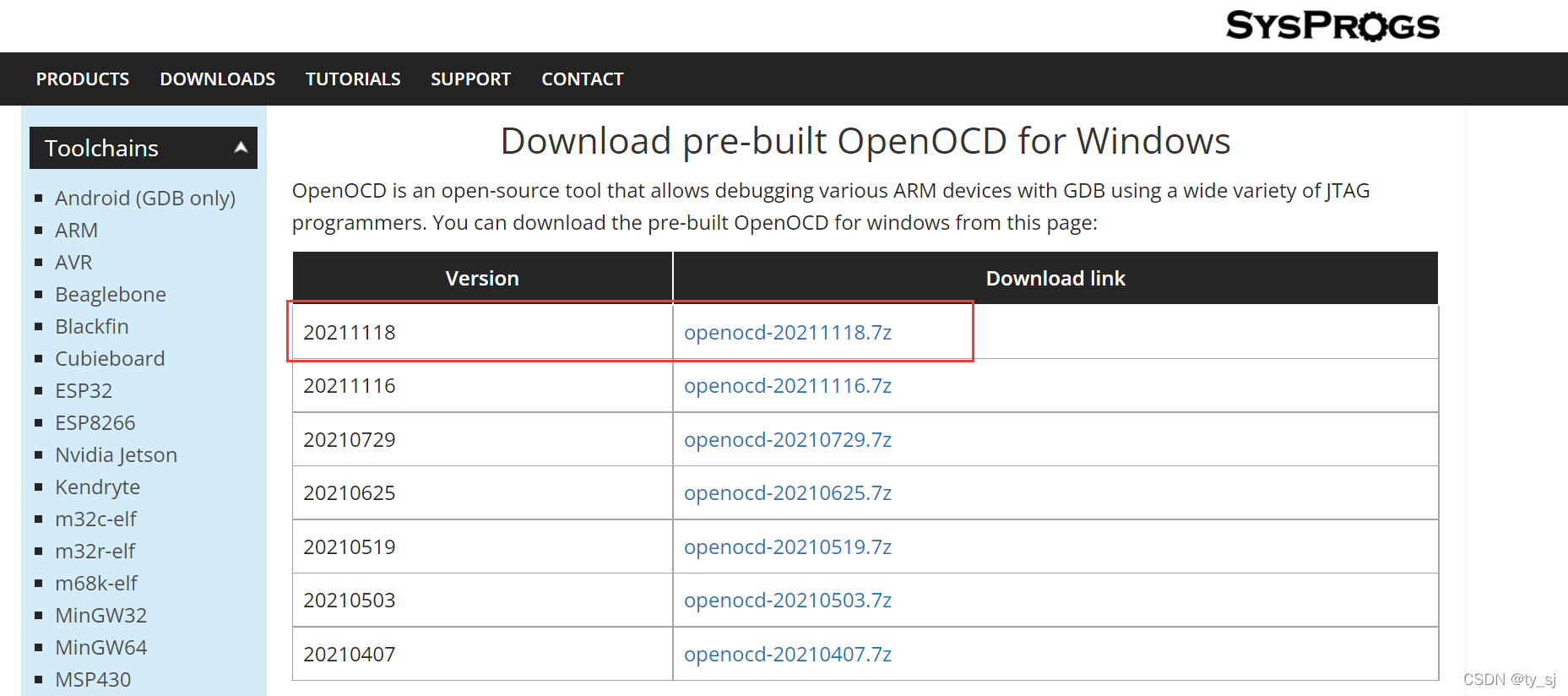Open the m32c-elf toolchain link
This screenshot has height=696, width=1568.
(95, 519)
